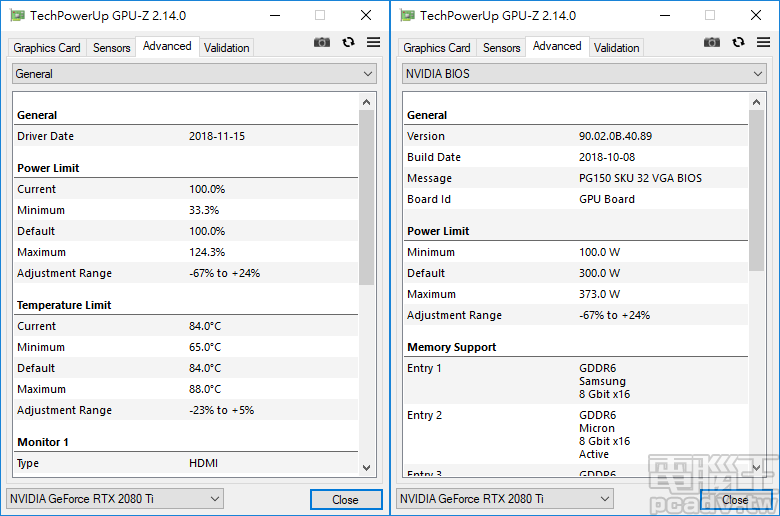780x516 pixels.
Task: Select Advanced tab in right window
Action: pyautogui.click(x=557, y=46)
